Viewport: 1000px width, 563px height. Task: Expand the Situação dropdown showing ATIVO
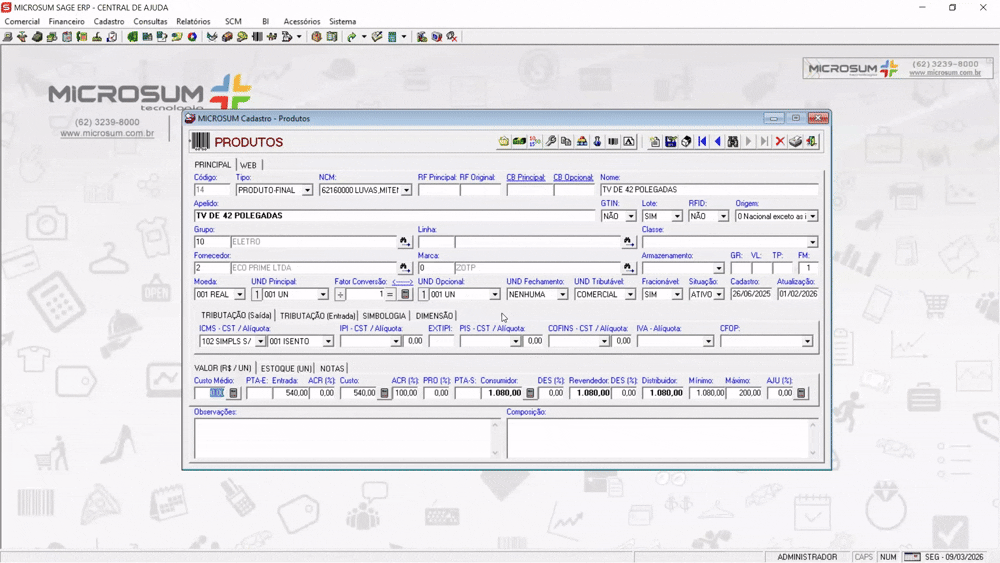(x=720, y=295)
